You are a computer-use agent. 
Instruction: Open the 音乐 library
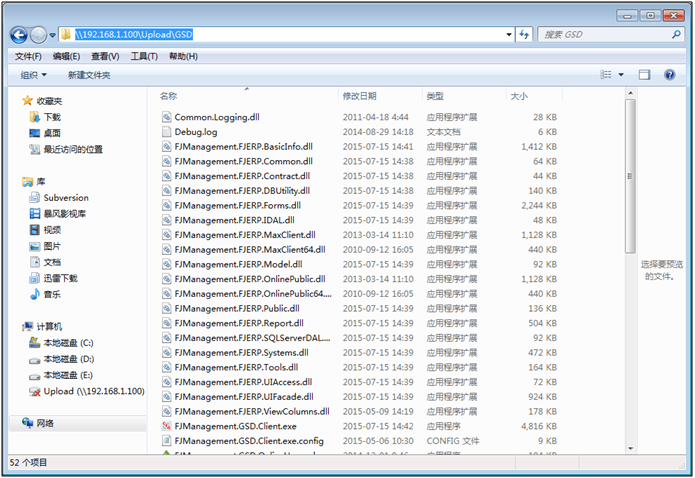(x=52, y=294)
